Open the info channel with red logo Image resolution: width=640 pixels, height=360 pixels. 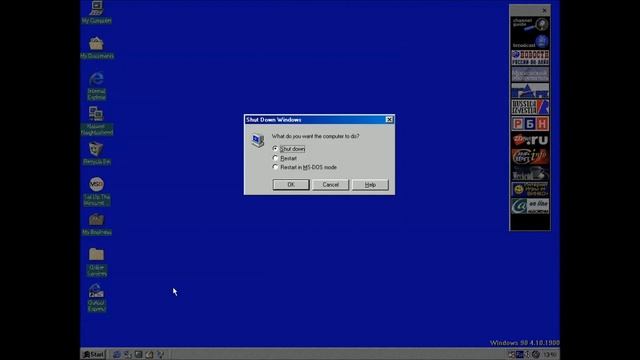[530, 157]
